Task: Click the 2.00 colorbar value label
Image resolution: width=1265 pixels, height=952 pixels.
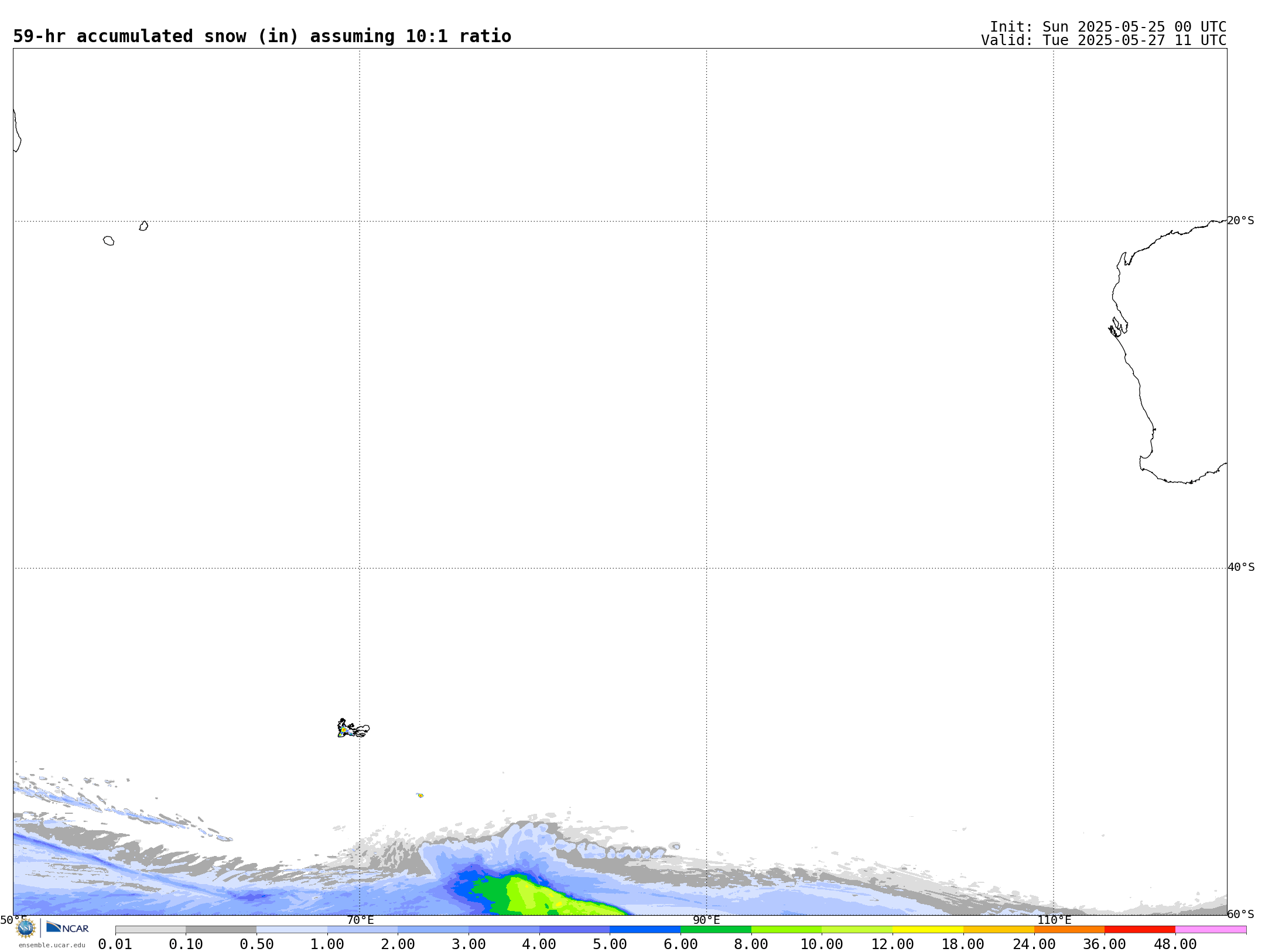Action: pos(398,944)
